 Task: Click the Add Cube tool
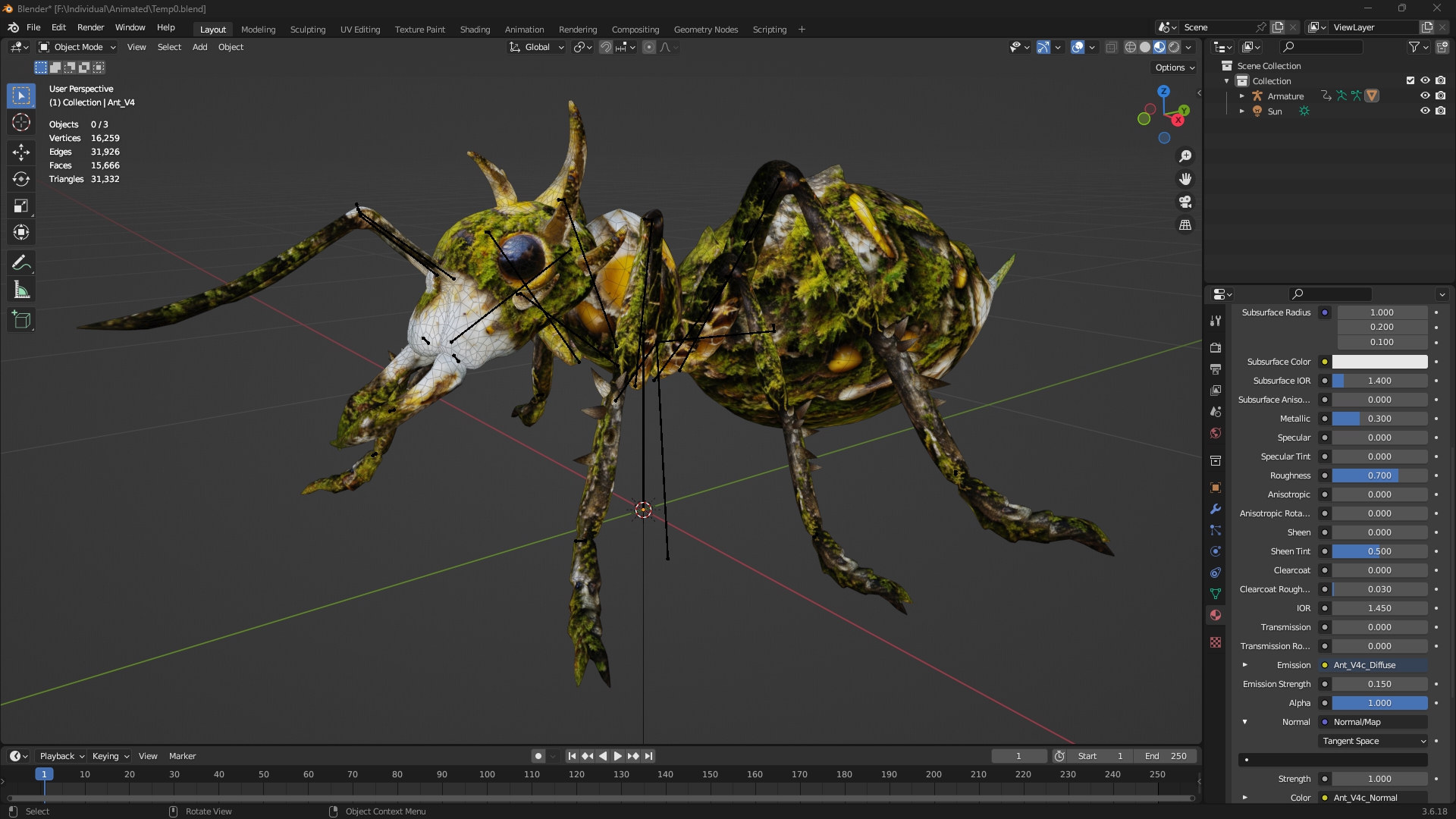point(21,320)
